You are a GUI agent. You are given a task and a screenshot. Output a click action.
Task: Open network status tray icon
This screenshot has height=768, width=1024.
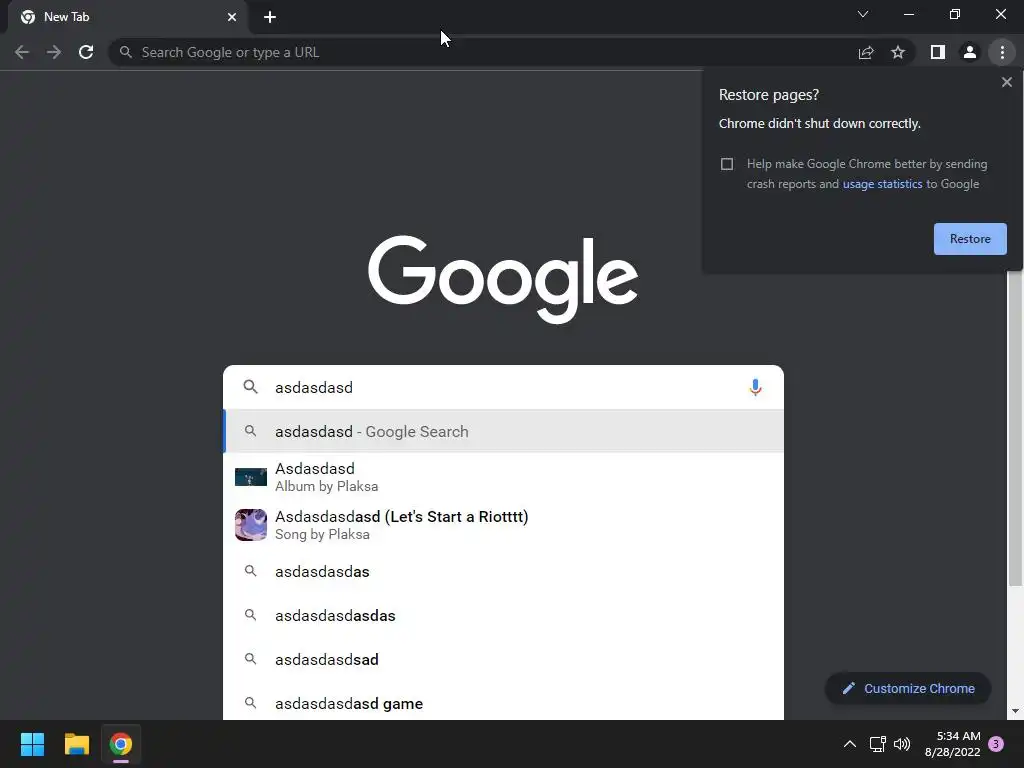877,744
